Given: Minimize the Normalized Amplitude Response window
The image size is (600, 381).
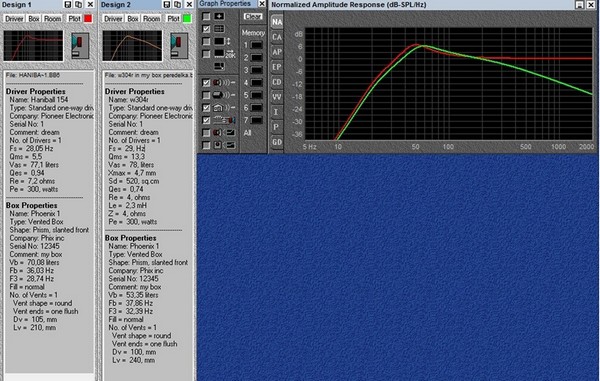Looking at the screenshot, I should (580, 5).
